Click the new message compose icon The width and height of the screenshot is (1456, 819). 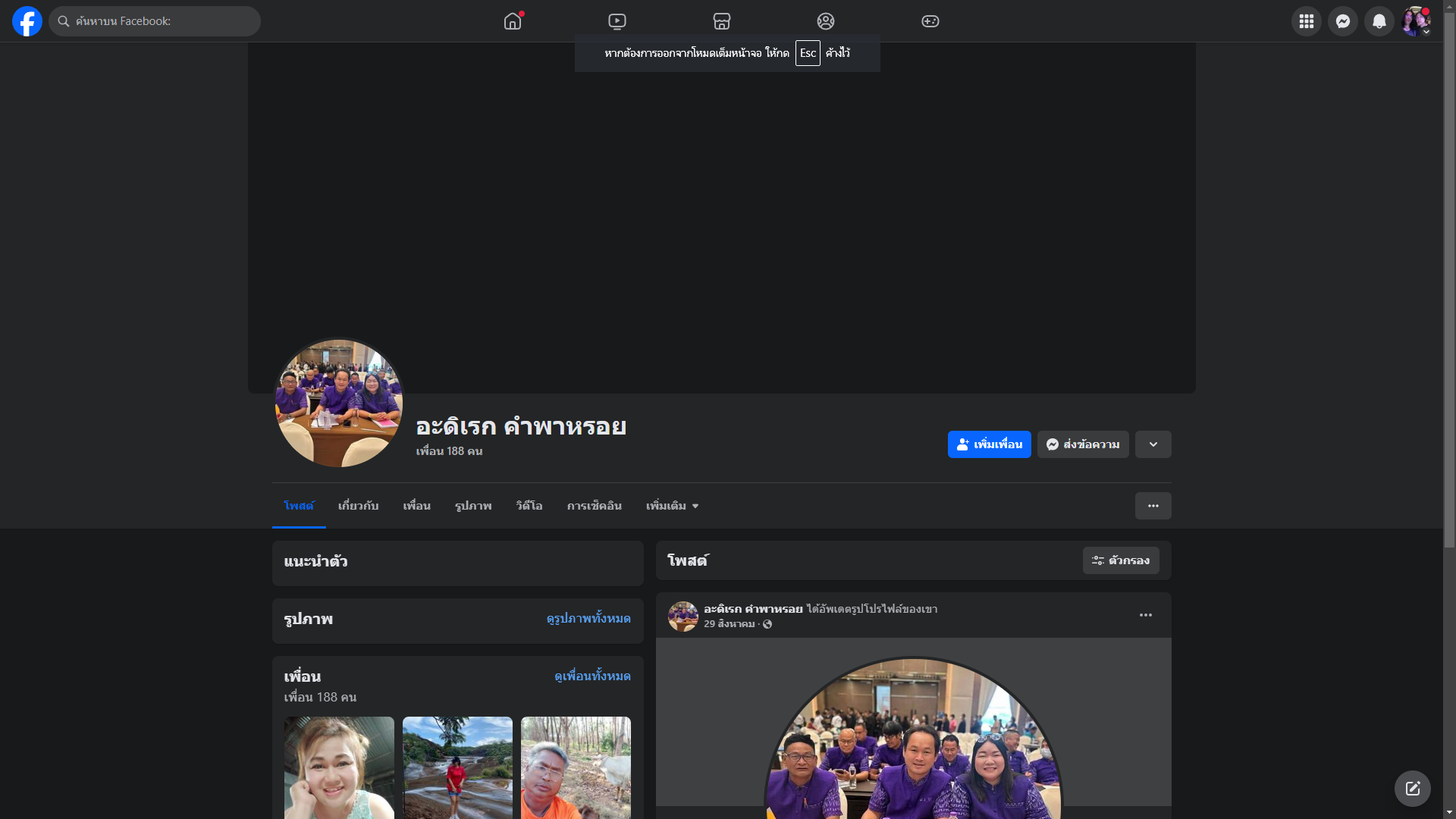(x=1412, y=789)
